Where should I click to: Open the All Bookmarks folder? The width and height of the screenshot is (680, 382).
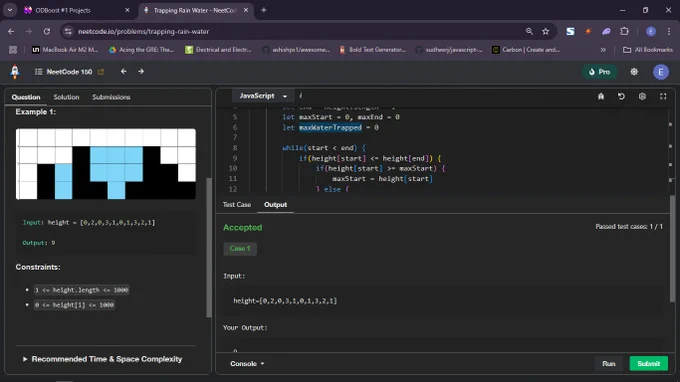click(x=649, y=50)
